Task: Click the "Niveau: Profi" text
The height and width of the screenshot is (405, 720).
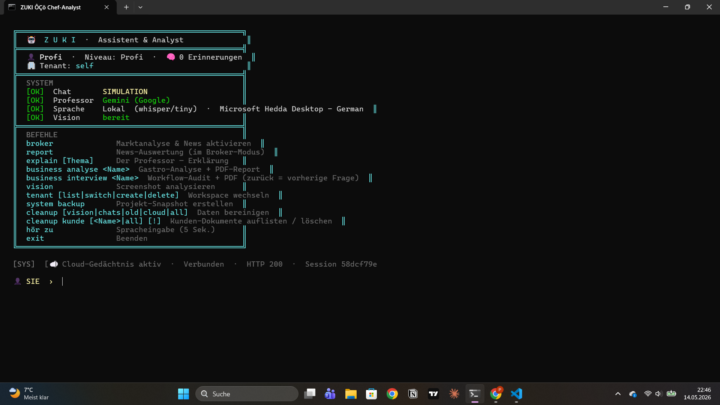Action: point(113,57)
